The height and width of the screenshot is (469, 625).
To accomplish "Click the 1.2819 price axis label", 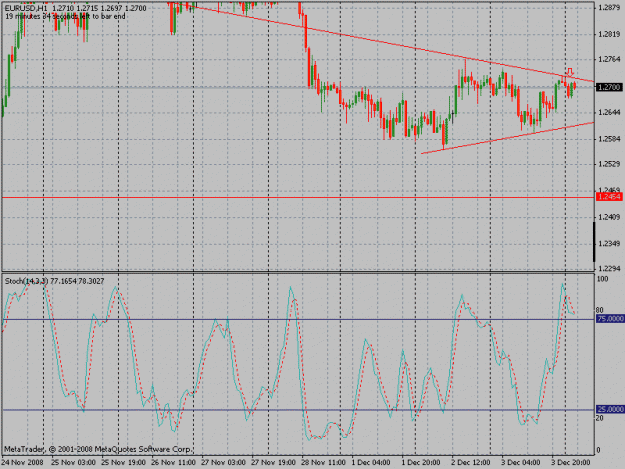I will (609, 35).
